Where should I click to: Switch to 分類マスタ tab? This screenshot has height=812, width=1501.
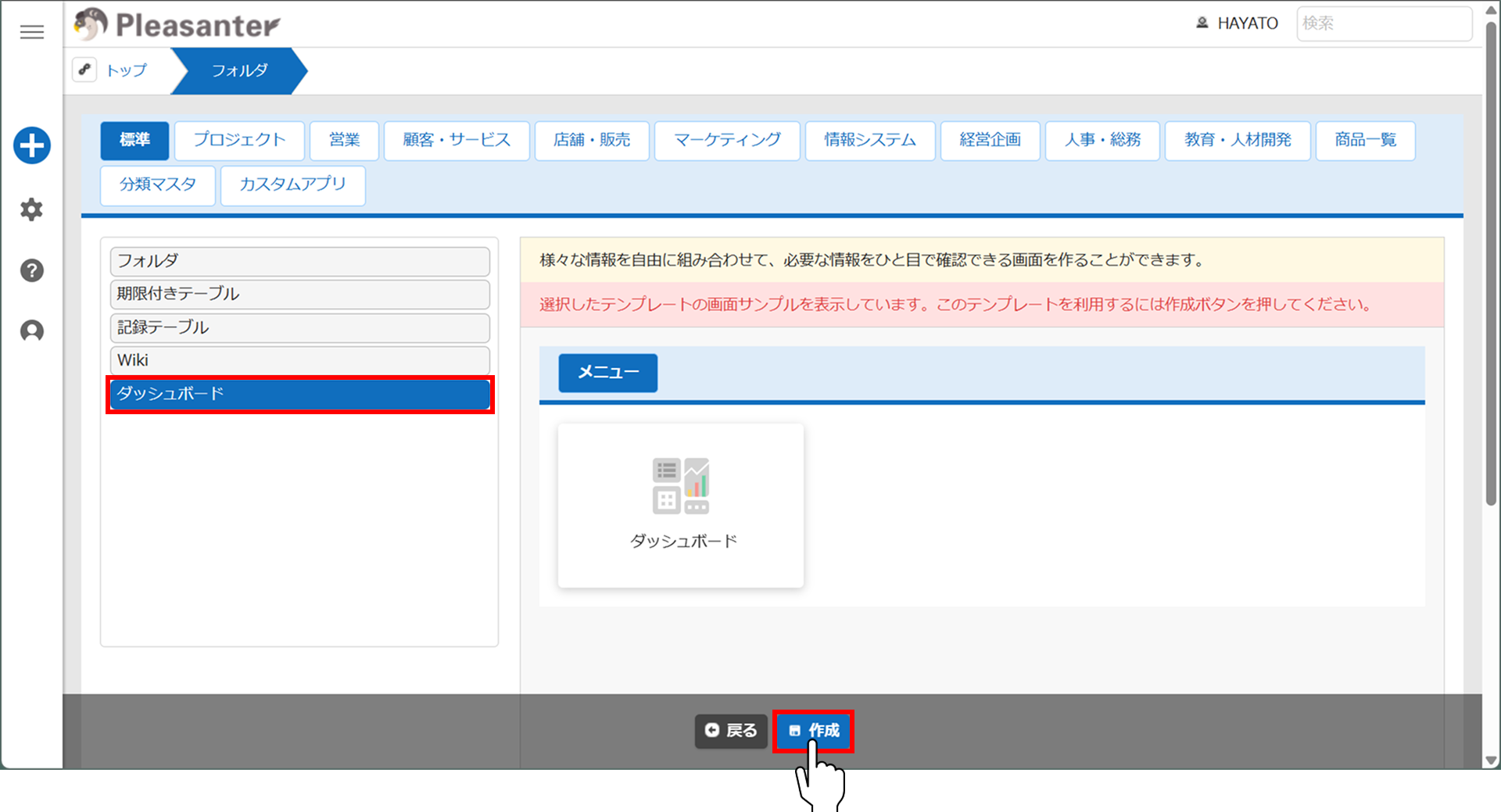158,185
